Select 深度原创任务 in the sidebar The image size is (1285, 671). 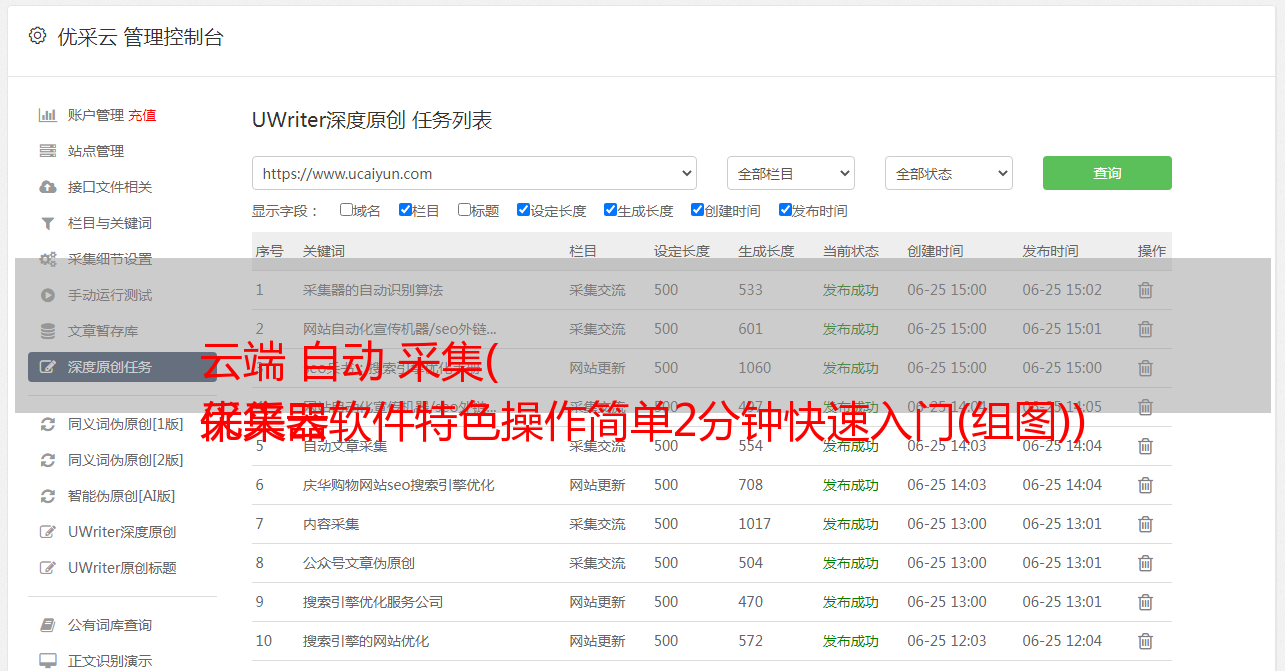pyautogui.click(x=122, y=367)
